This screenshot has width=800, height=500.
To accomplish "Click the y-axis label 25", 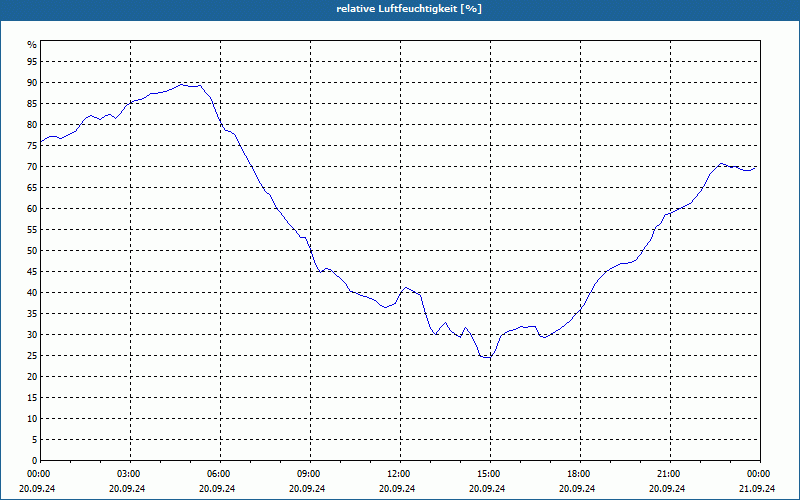I will coord(32,356).
